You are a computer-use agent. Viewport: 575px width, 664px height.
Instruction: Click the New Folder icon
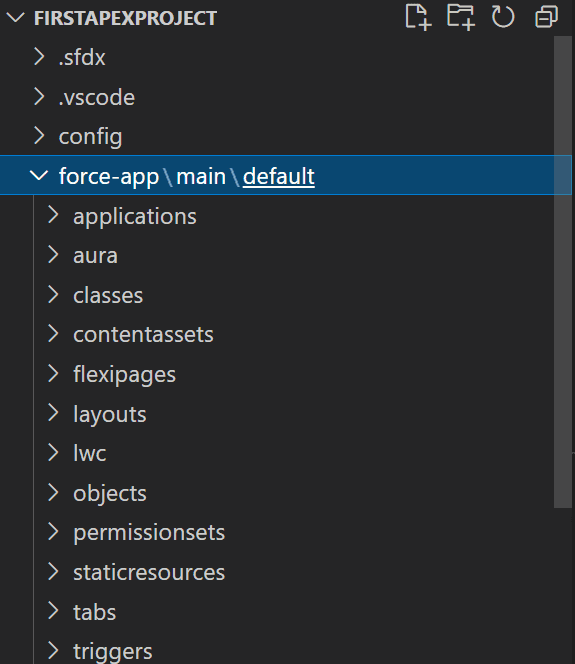point(461,18)
